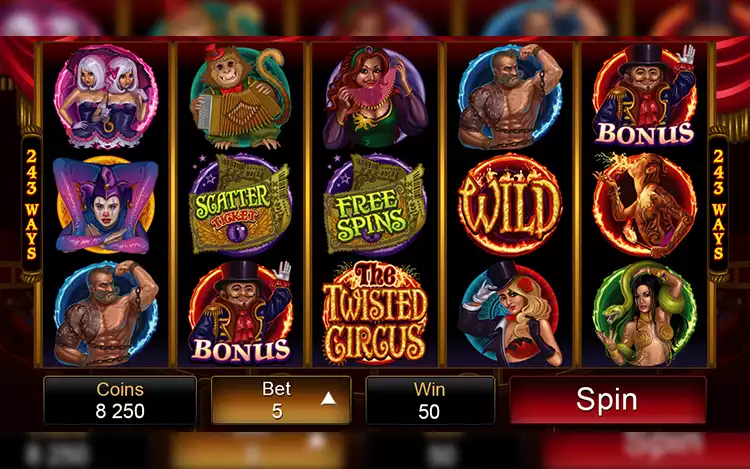This screenshot has height=469, width=750.
Task: Tap the bearded lady symbol
Action: [375, 97]
